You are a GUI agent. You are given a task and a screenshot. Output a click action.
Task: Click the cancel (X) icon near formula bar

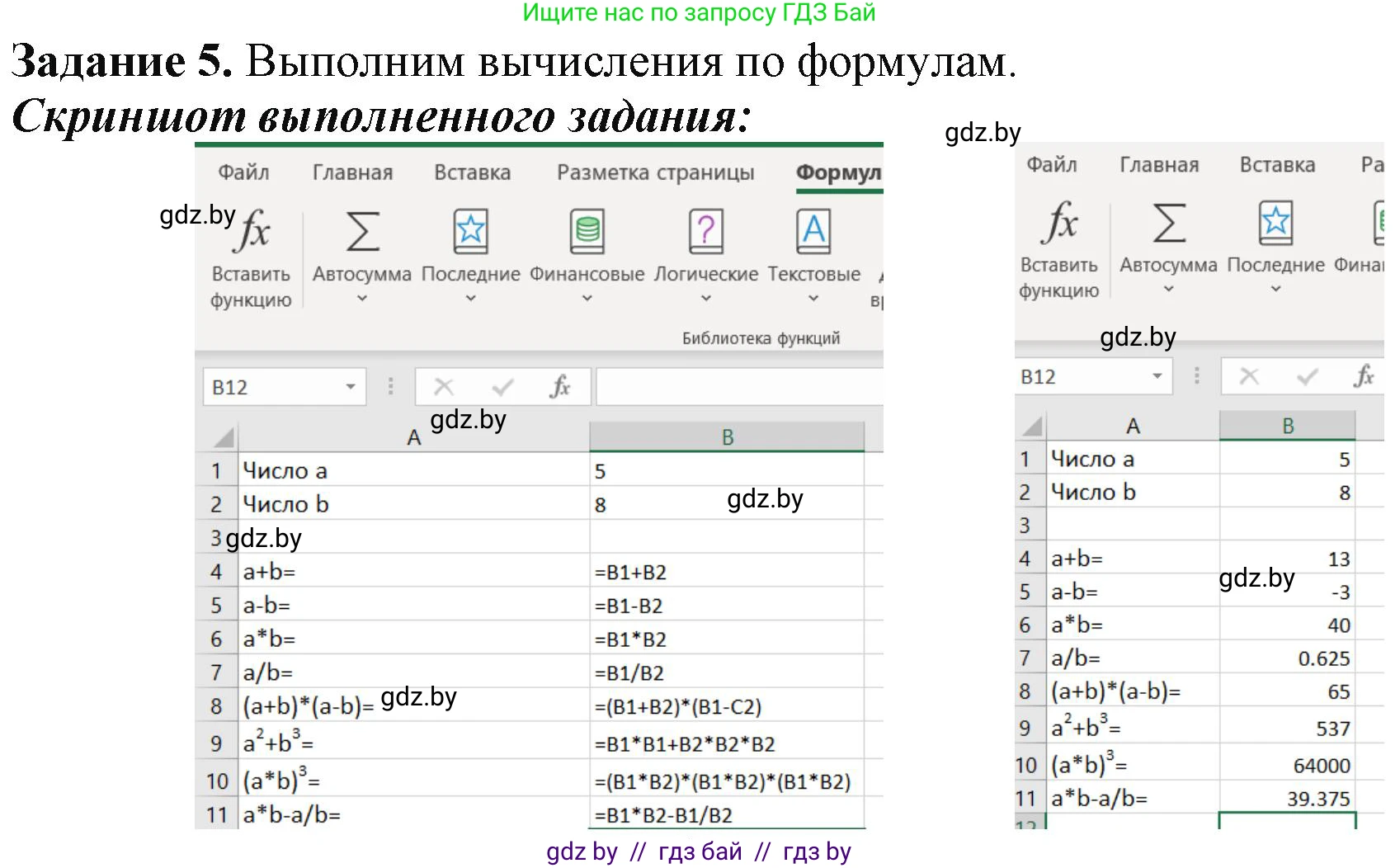click(444, 386)
